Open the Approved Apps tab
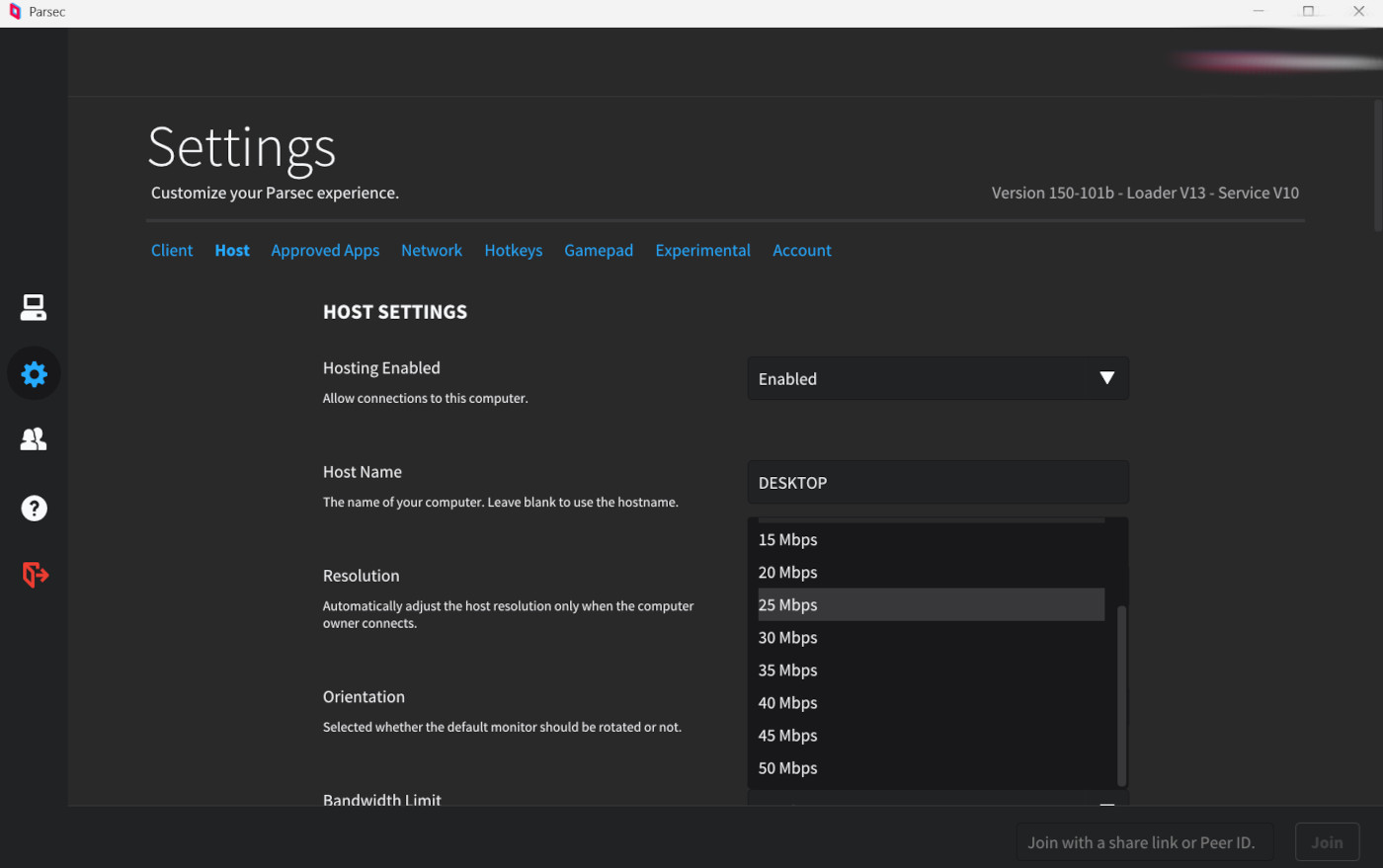This screenshot has width=1383, height=868. pos(325,251)
